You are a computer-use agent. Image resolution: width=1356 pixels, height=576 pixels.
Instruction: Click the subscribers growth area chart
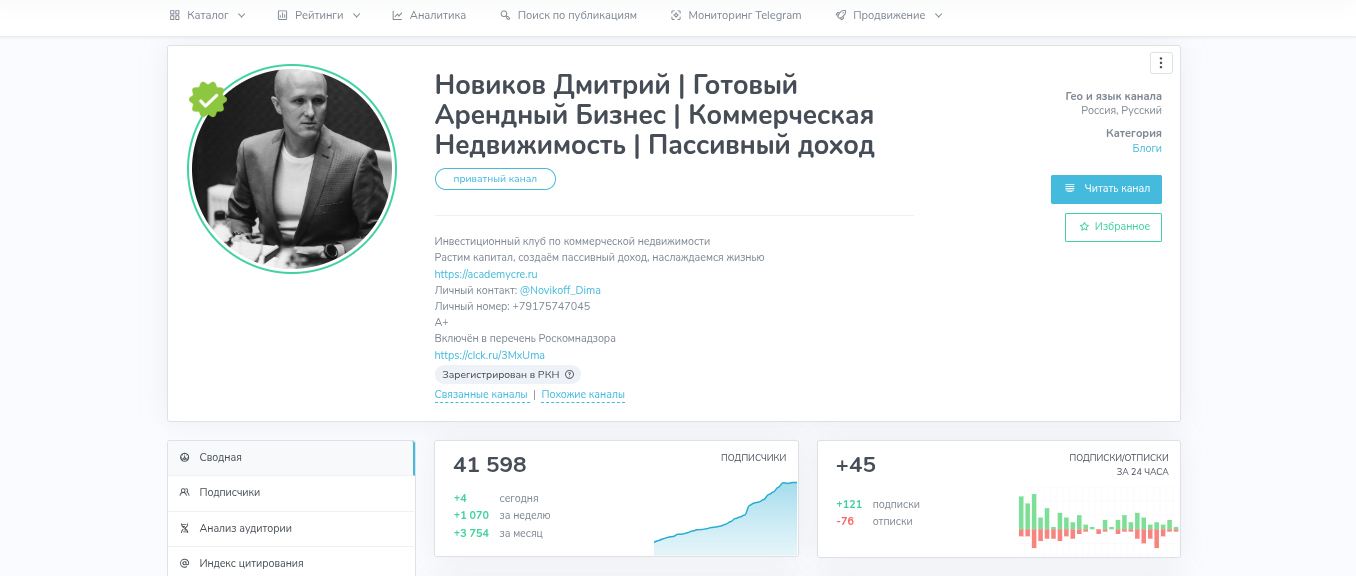(725, 518)
